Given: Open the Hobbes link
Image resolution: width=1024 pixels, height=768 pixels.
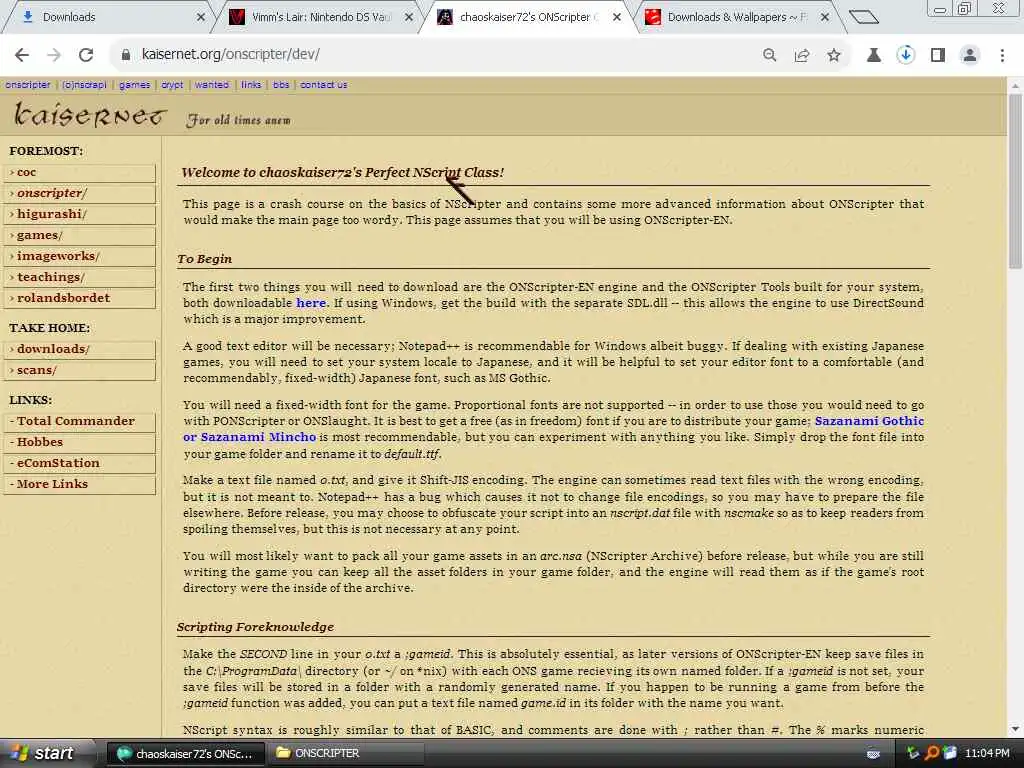Looking at the screenshot, I should point(80,442).
